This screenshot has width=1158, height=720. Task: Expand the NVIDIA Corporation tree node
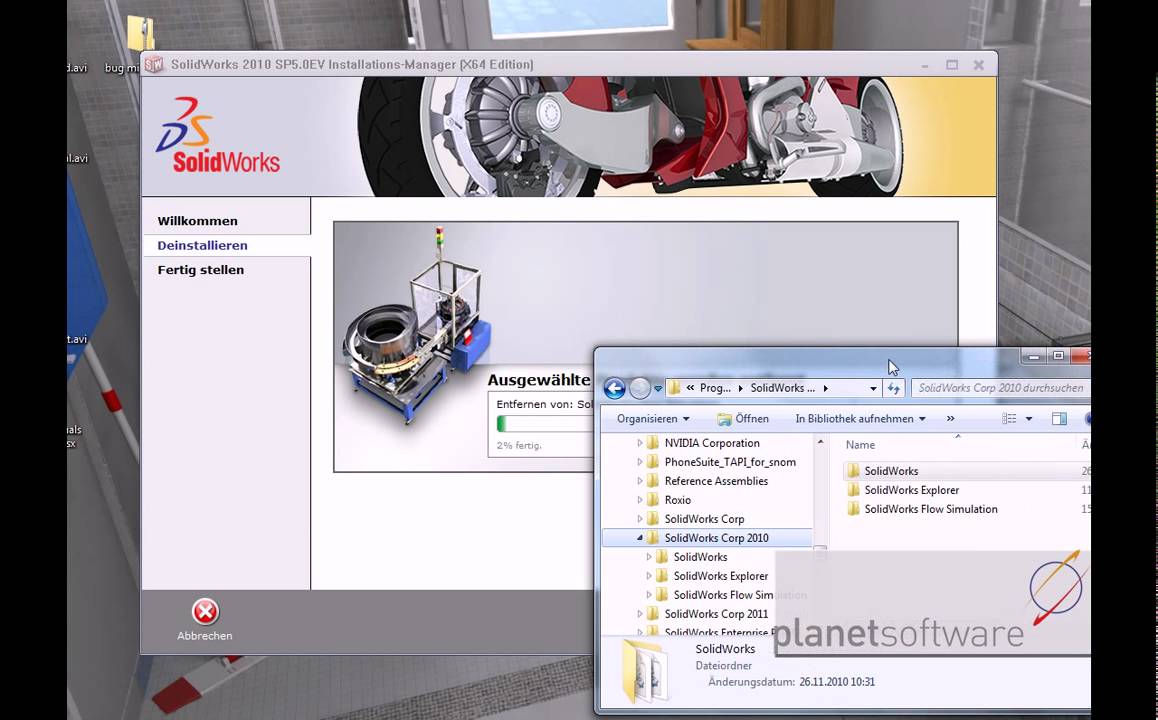coord(640,443)
